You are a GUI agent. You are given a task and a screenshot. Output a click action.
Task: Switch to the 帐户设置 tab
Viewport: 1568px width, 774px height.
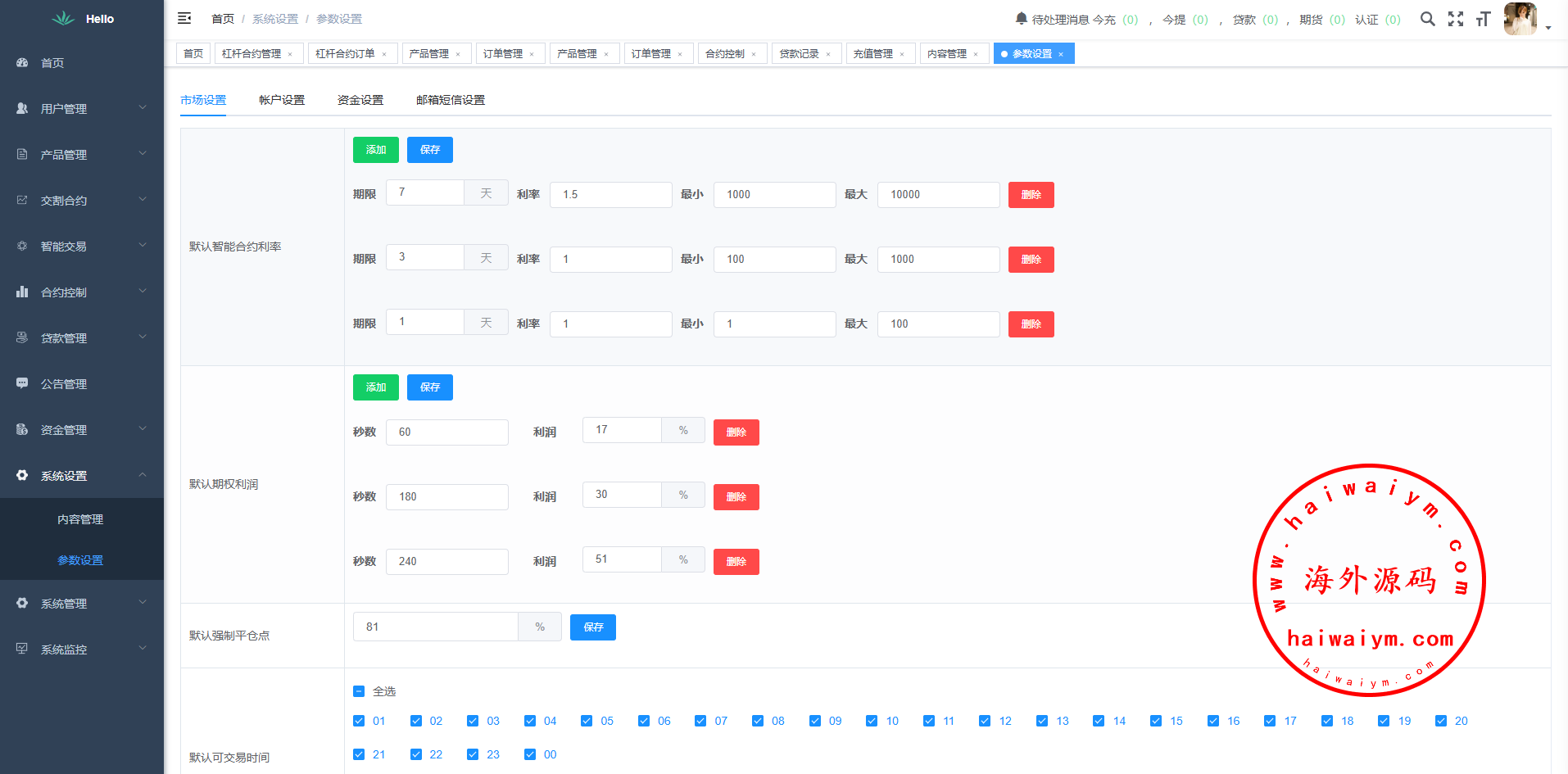[282, 100]
